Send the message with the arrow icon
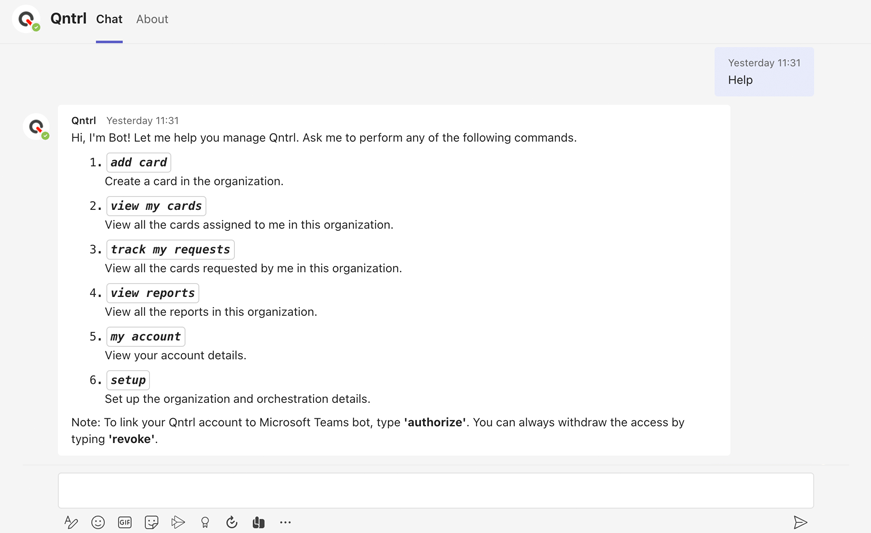871x533 pixels. pyautogui.click(x=800, y=522)
